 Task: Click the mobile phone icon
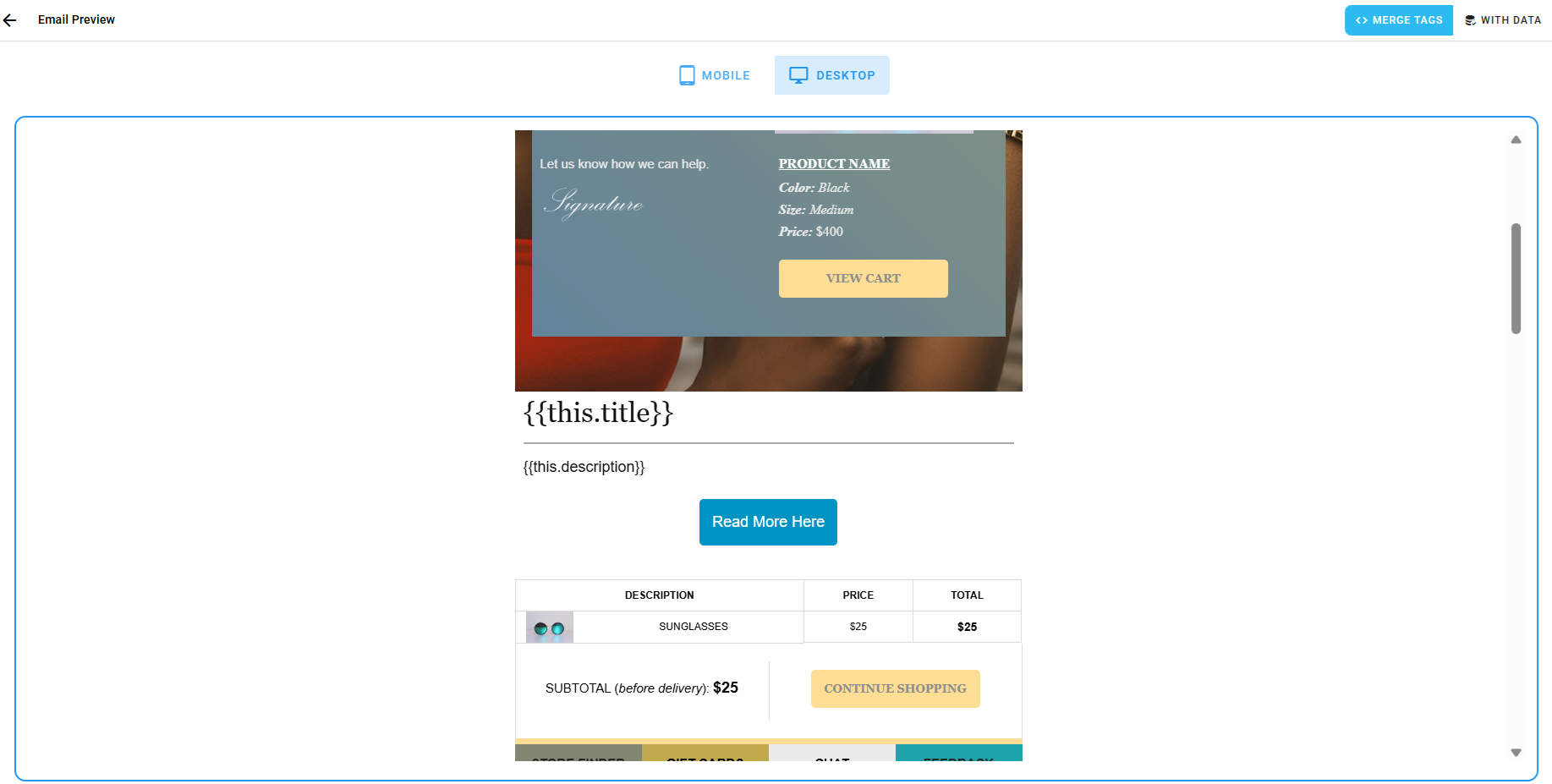tap(688, 75)
